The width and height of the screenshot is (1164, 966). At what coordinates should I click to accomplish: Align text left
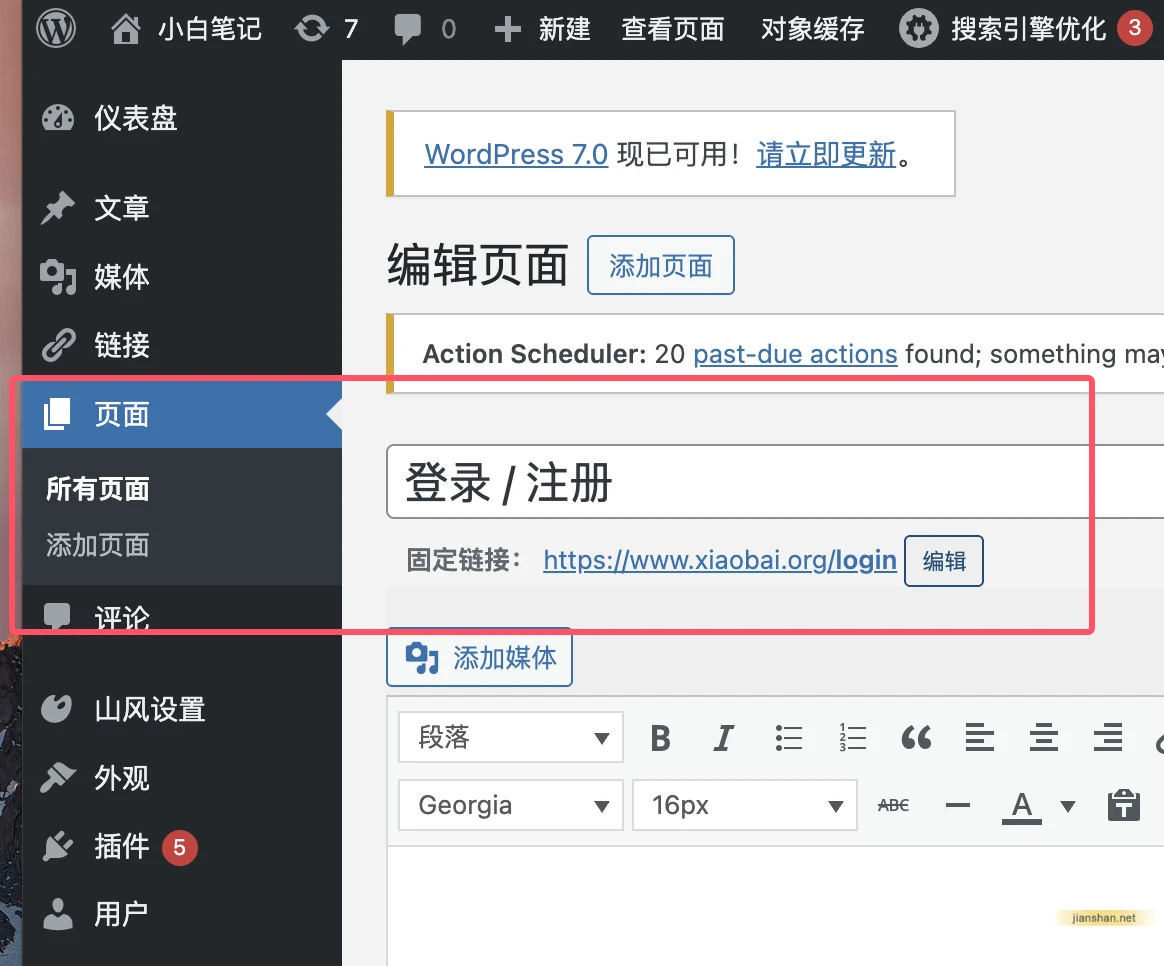click(x=980, y=738)
